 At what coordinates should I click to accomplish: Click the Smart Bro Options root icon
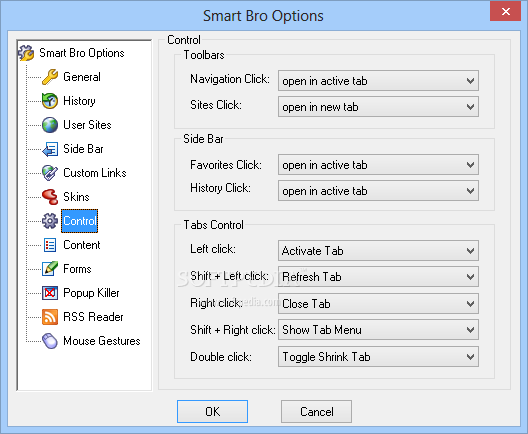(26, 53)
